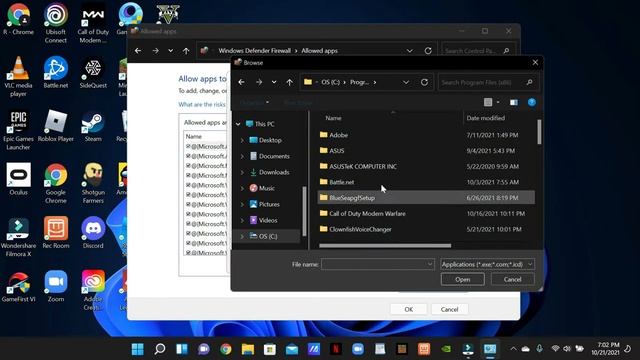Select Call of Duty Modern Warfare folder
The image size is (640, 360).
point(426,213)
